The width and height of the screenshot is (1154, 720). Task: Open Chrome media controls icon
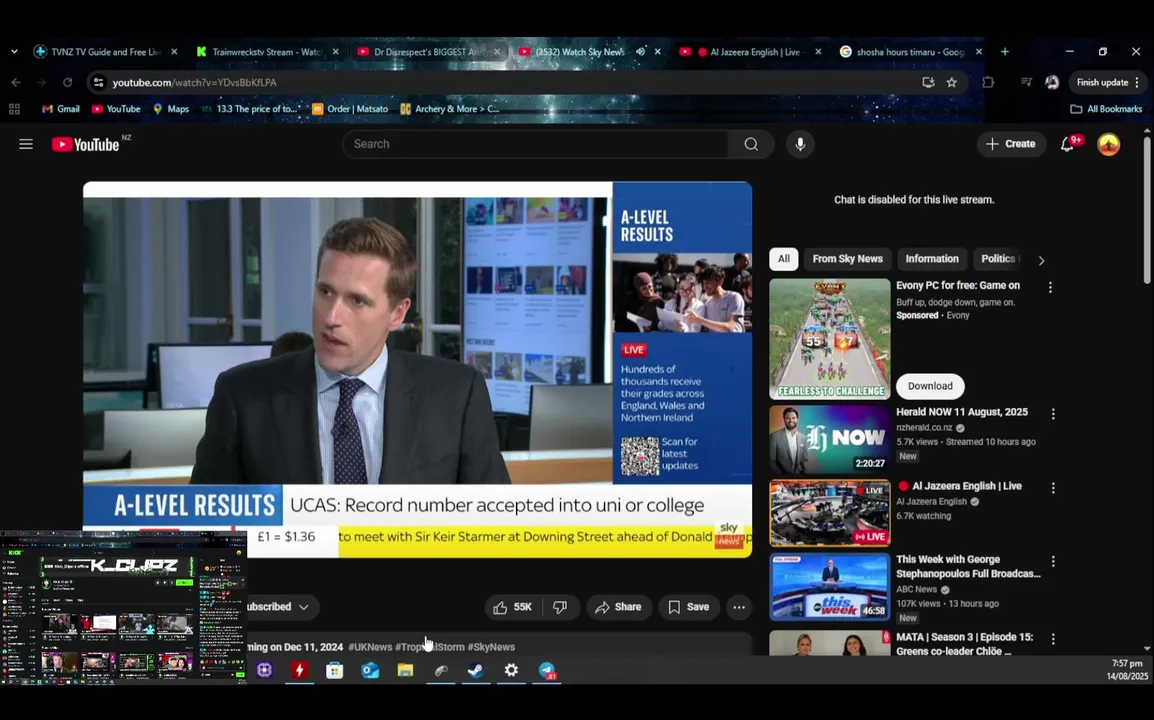click(x=1026, y=82)
